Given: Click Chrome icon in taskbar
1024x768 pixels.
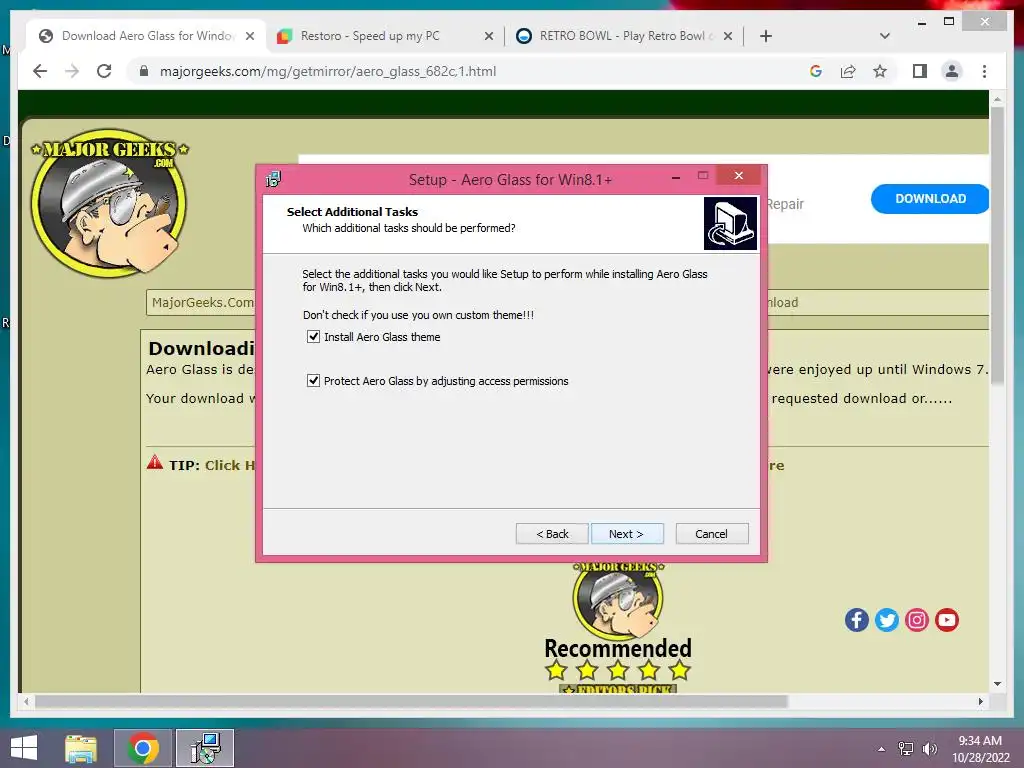Looking at the screenshot, I should click(143, 748).
